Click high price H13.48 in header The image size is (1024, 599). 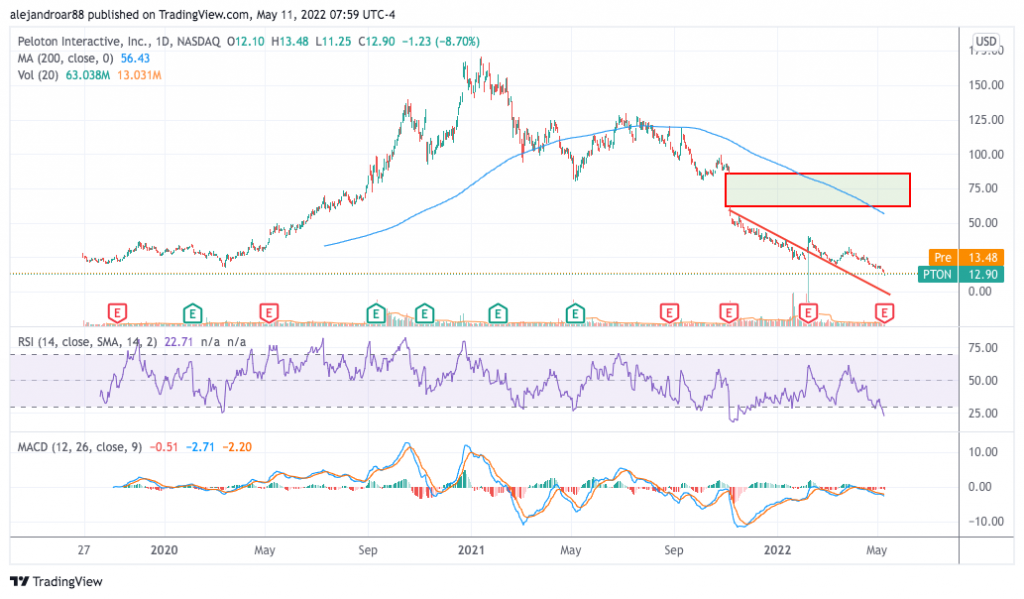(x=290, y=41)
